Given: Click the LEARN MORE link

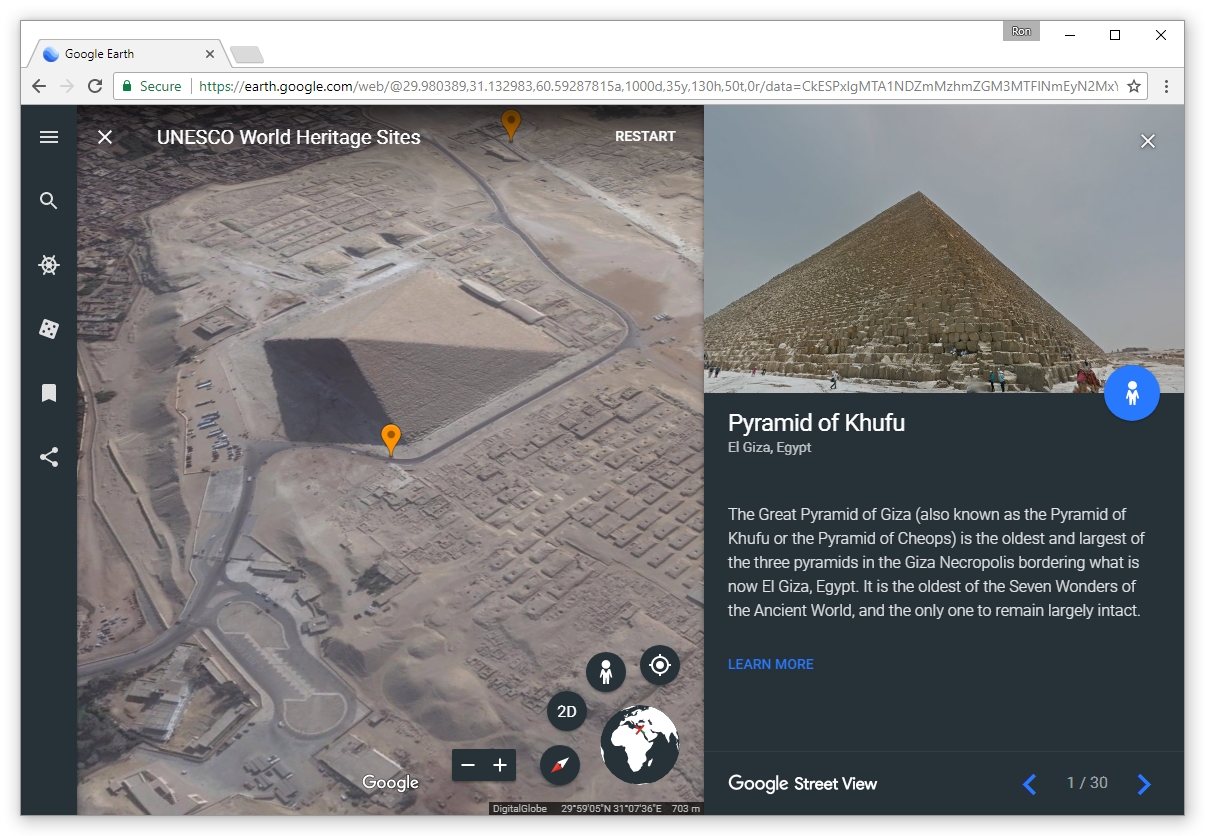Looking at the screenshot, I should (771, 664).
